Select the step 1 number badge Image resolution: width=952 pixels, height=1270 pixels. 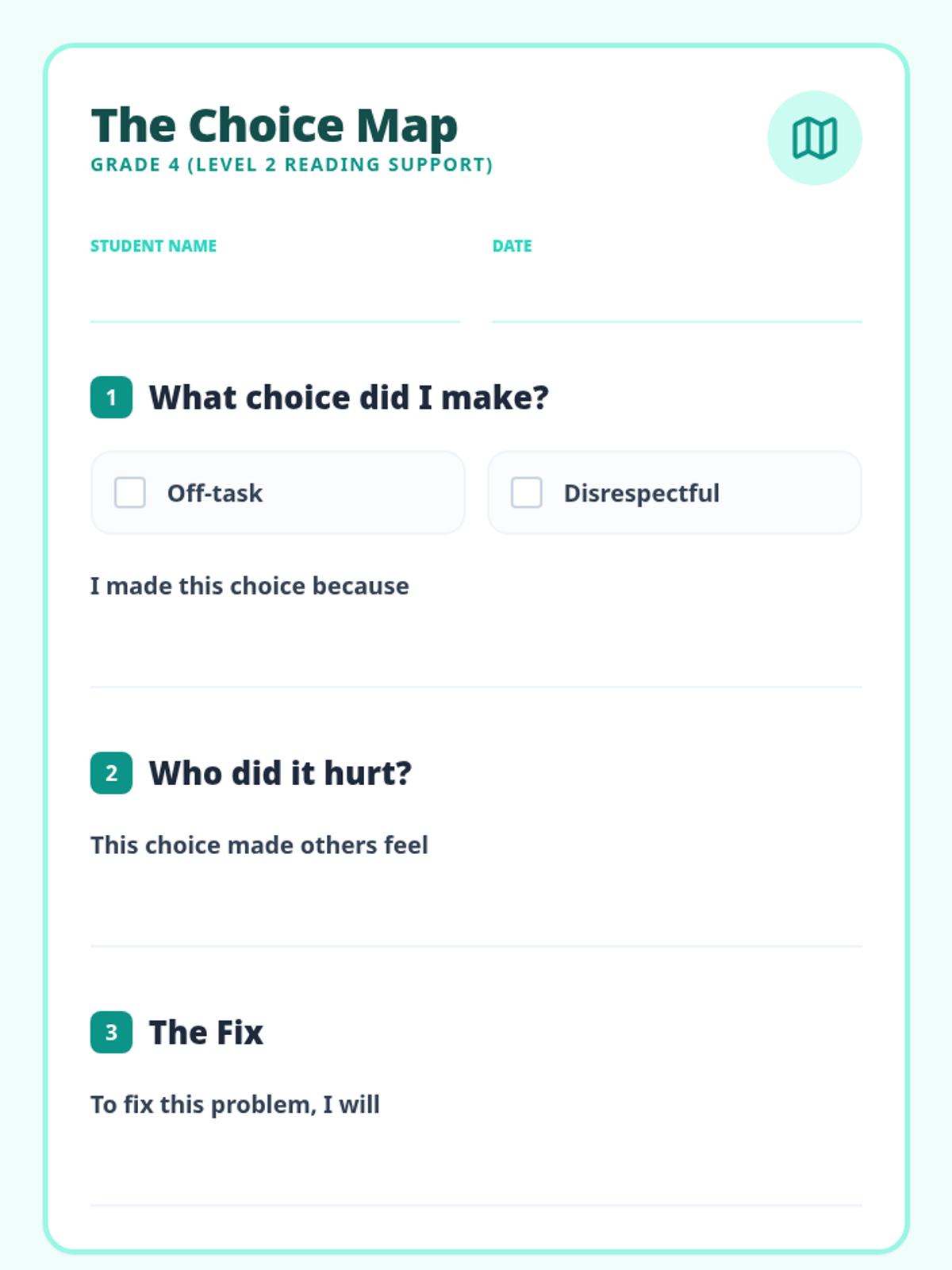click(111, 397)
